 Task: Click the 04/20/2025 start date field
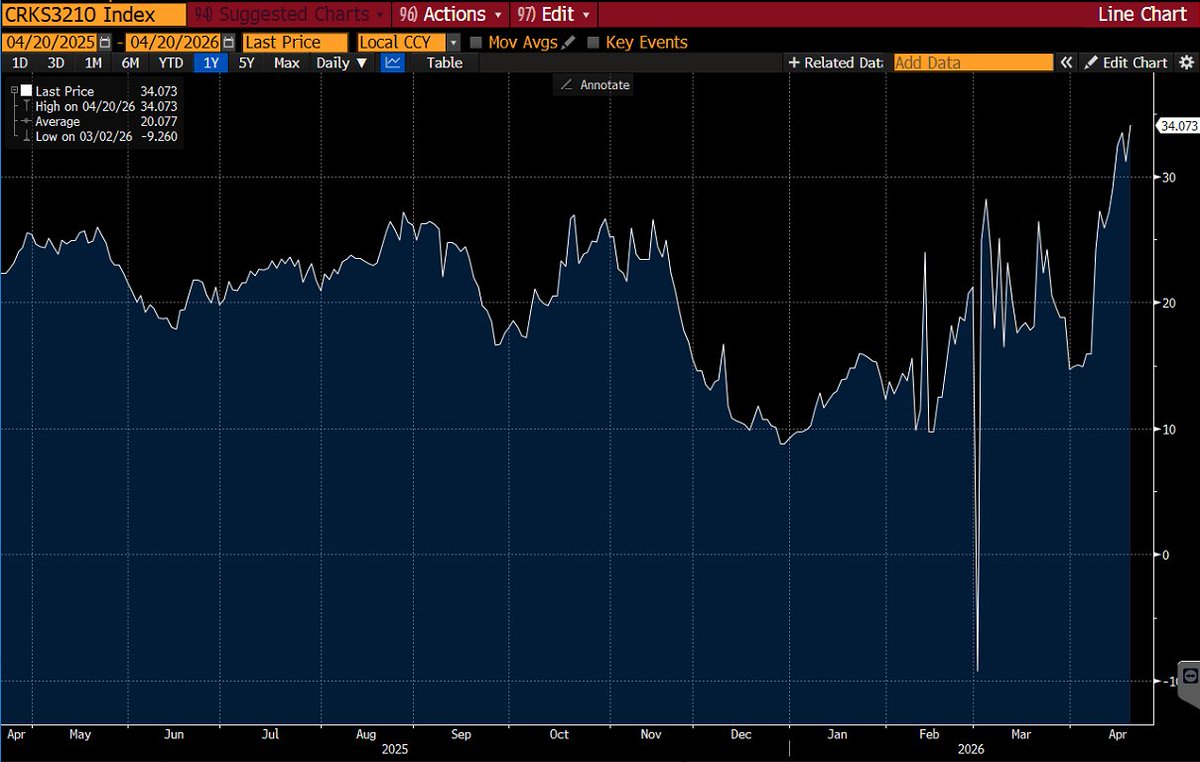point(50,43)
